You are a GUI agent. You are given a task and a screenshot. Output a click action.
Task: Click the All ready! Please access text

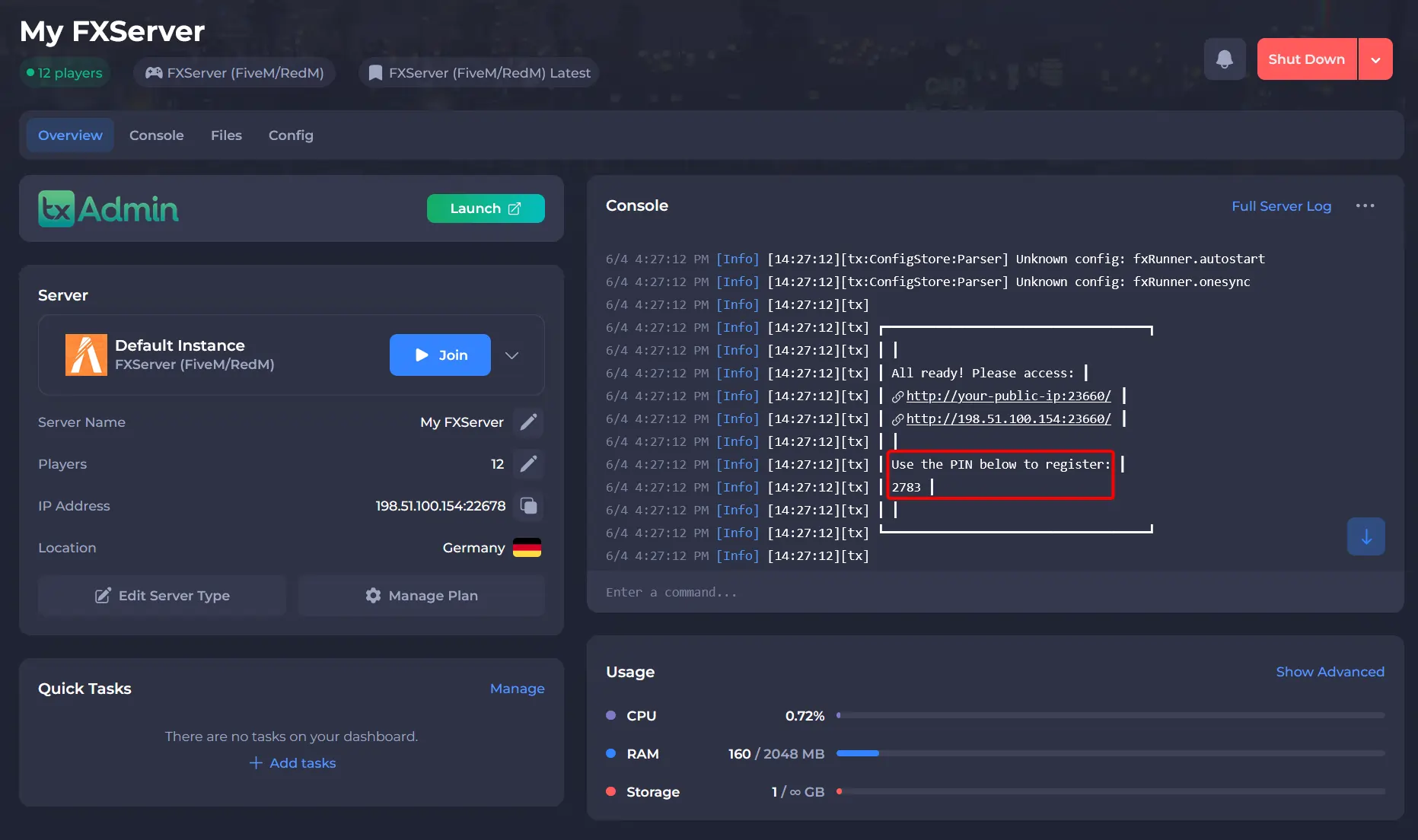983,373
